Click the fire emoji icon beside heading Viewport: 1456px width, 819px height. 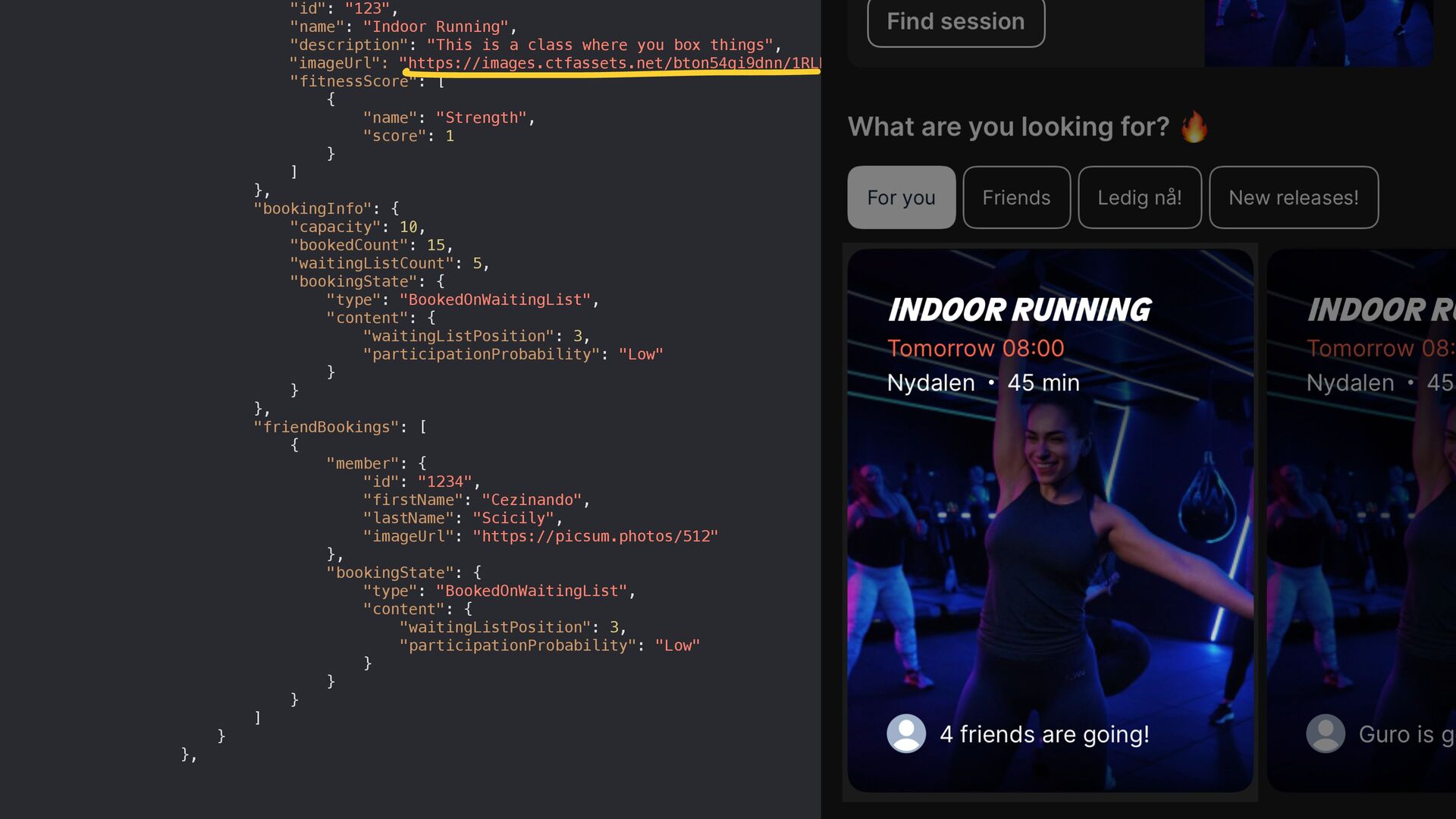1194,127
